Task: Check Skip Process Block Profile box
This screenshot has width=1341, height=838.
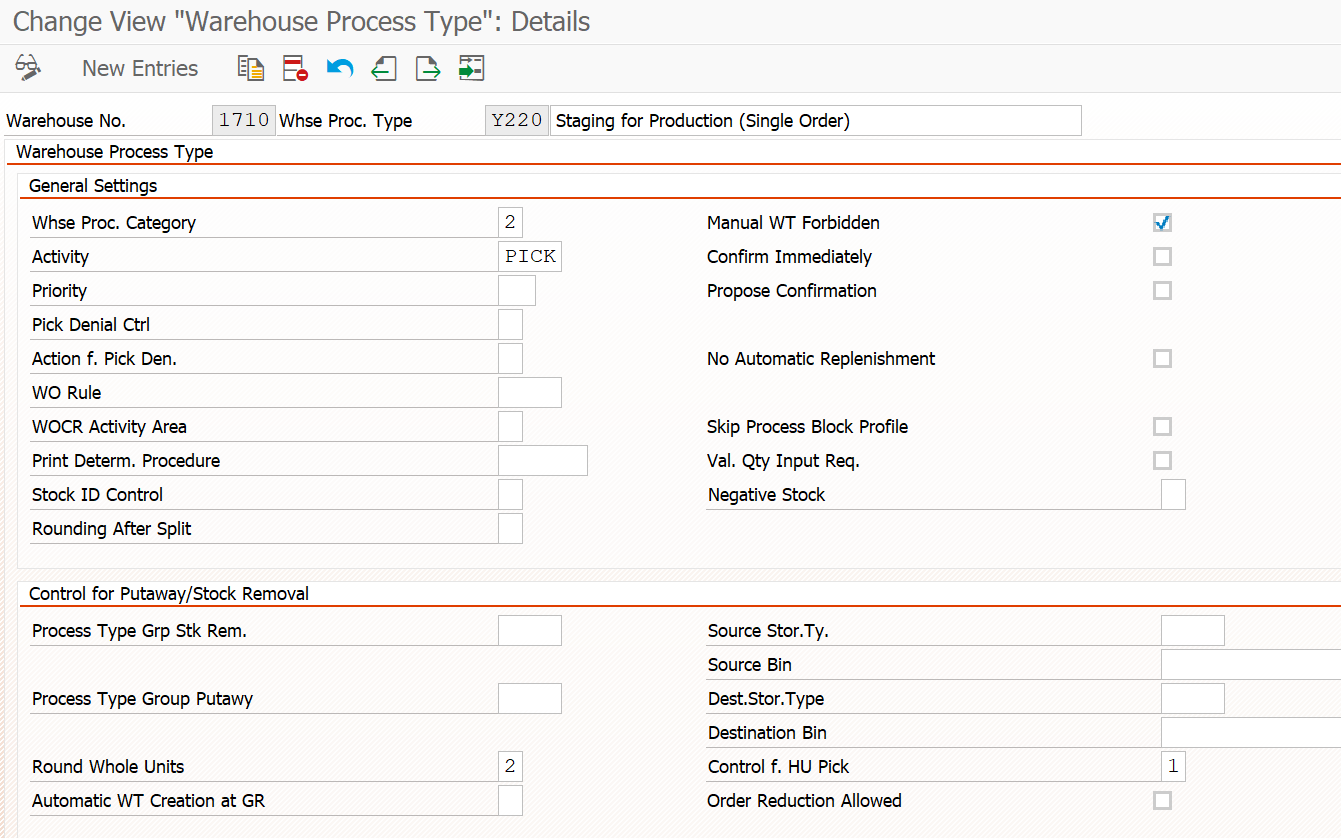Action: pyautogui.click(x=1162, y=426)
